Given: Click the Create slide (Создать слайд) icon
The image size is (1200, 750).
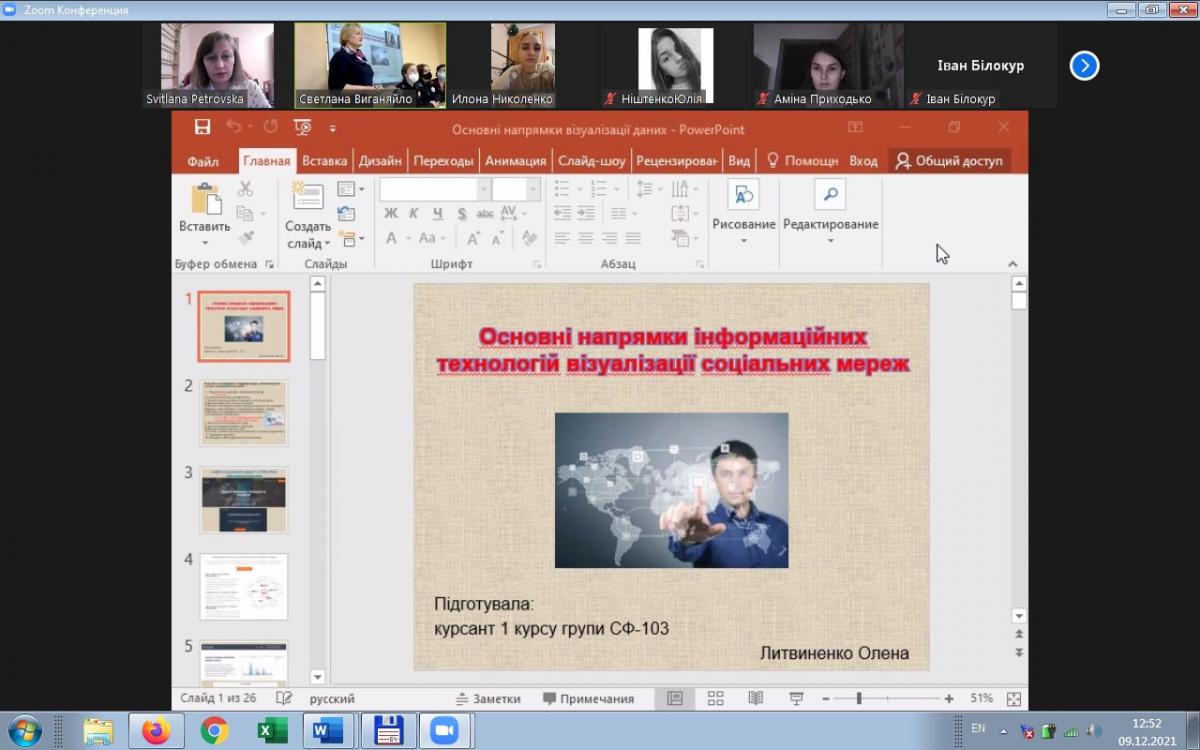Looking at the screenshot, I should tap(307, 197).
